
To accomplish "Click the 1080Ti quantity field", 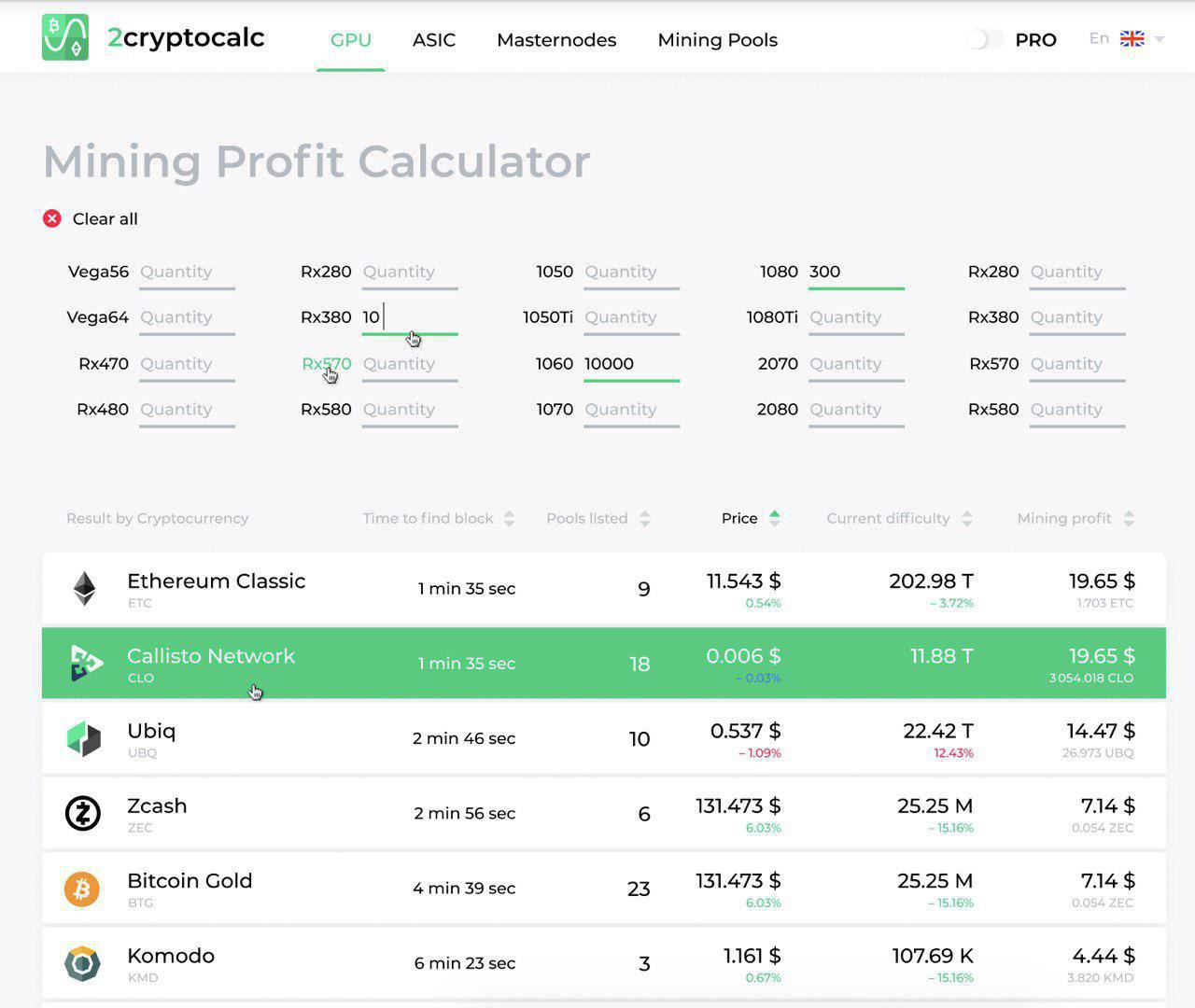I will (x=856, y=318).
